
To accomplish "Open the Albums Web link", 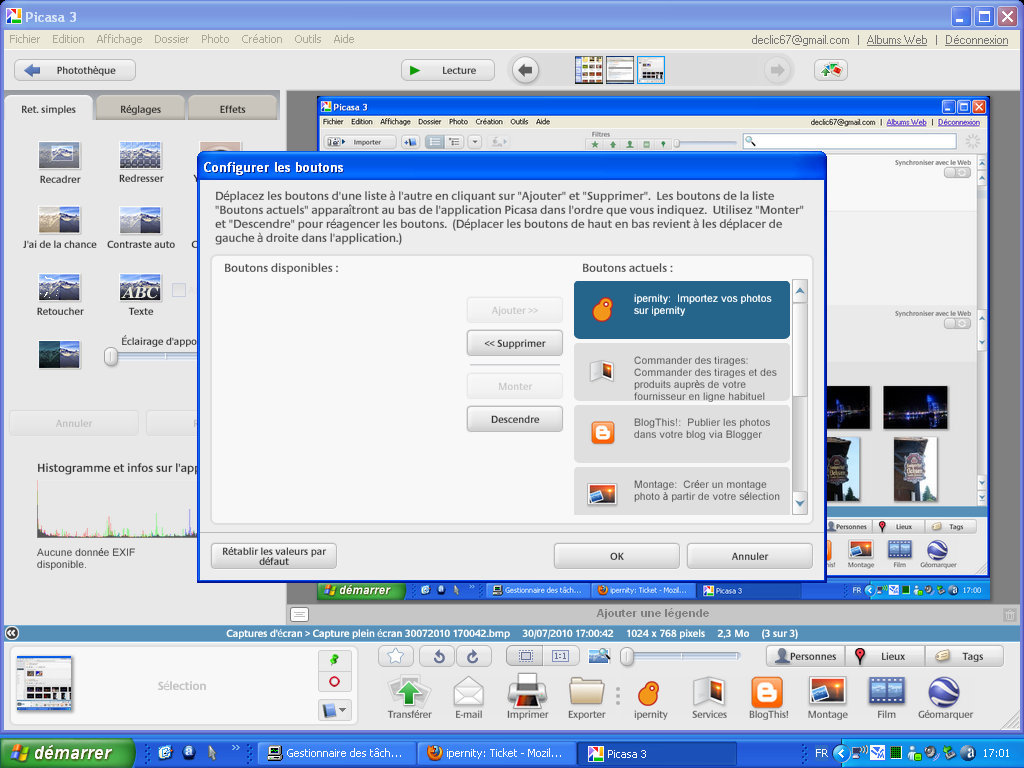I will point(897,40).
